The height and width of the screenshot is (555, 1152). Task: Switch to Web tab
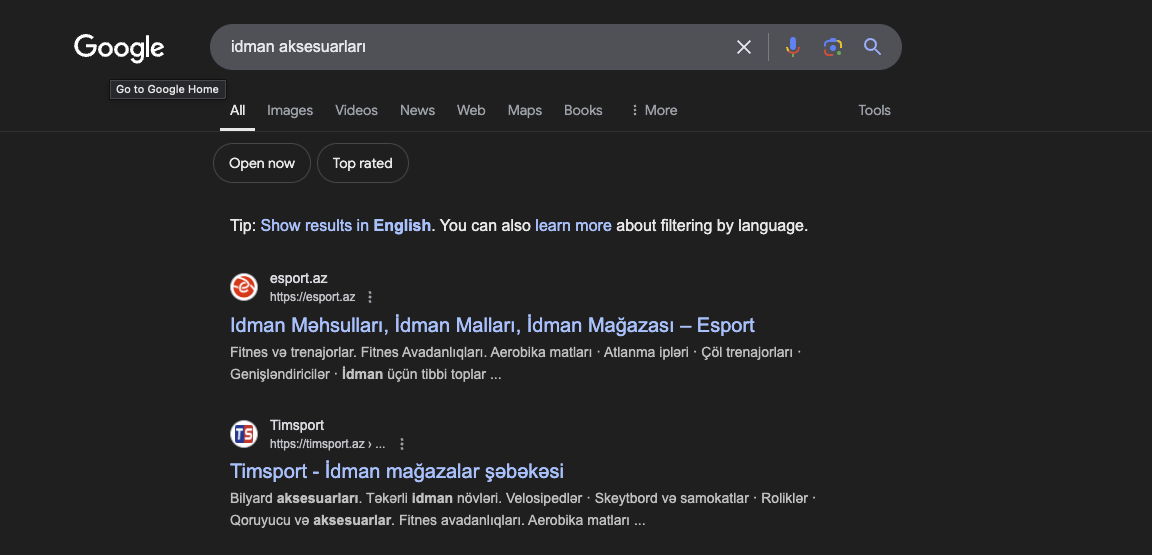[471, 110]
